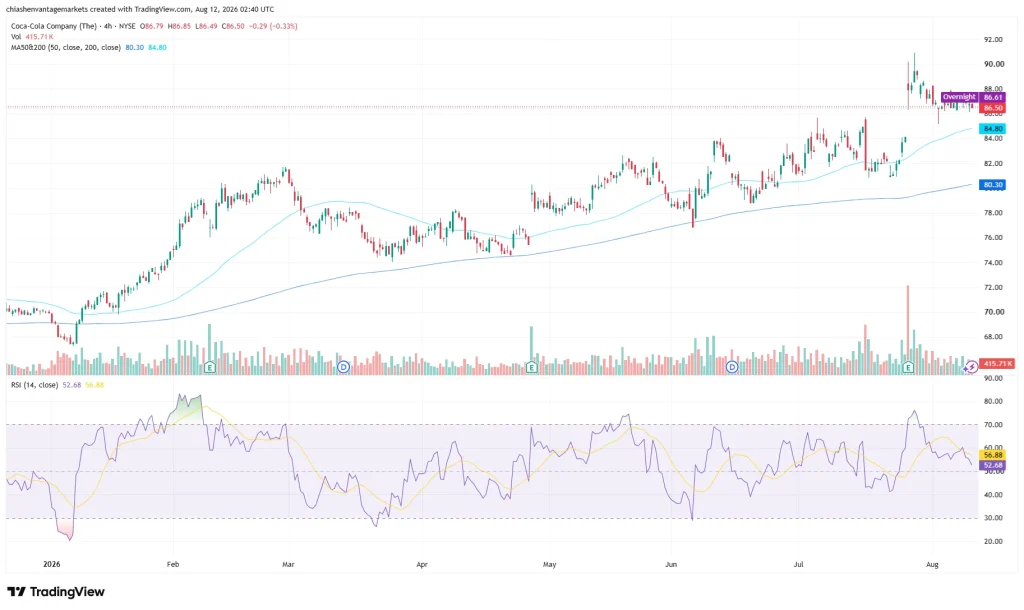Open the late-July earnings E marker
Screen dimensions: 1024x610
click(908, 367)
